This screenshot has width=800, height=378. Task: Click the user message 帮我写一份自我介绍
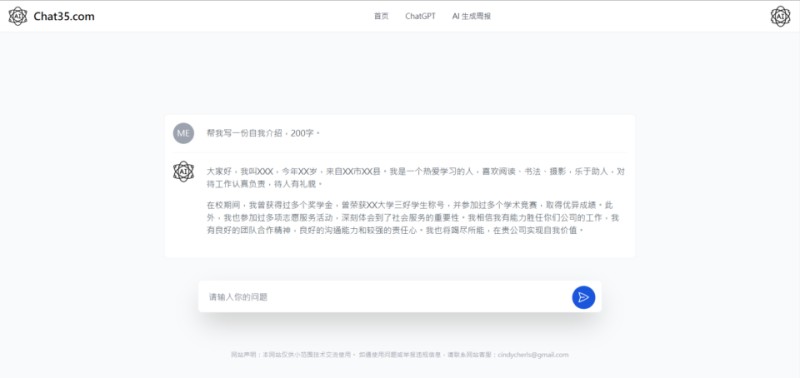click(x=263, y=133)
